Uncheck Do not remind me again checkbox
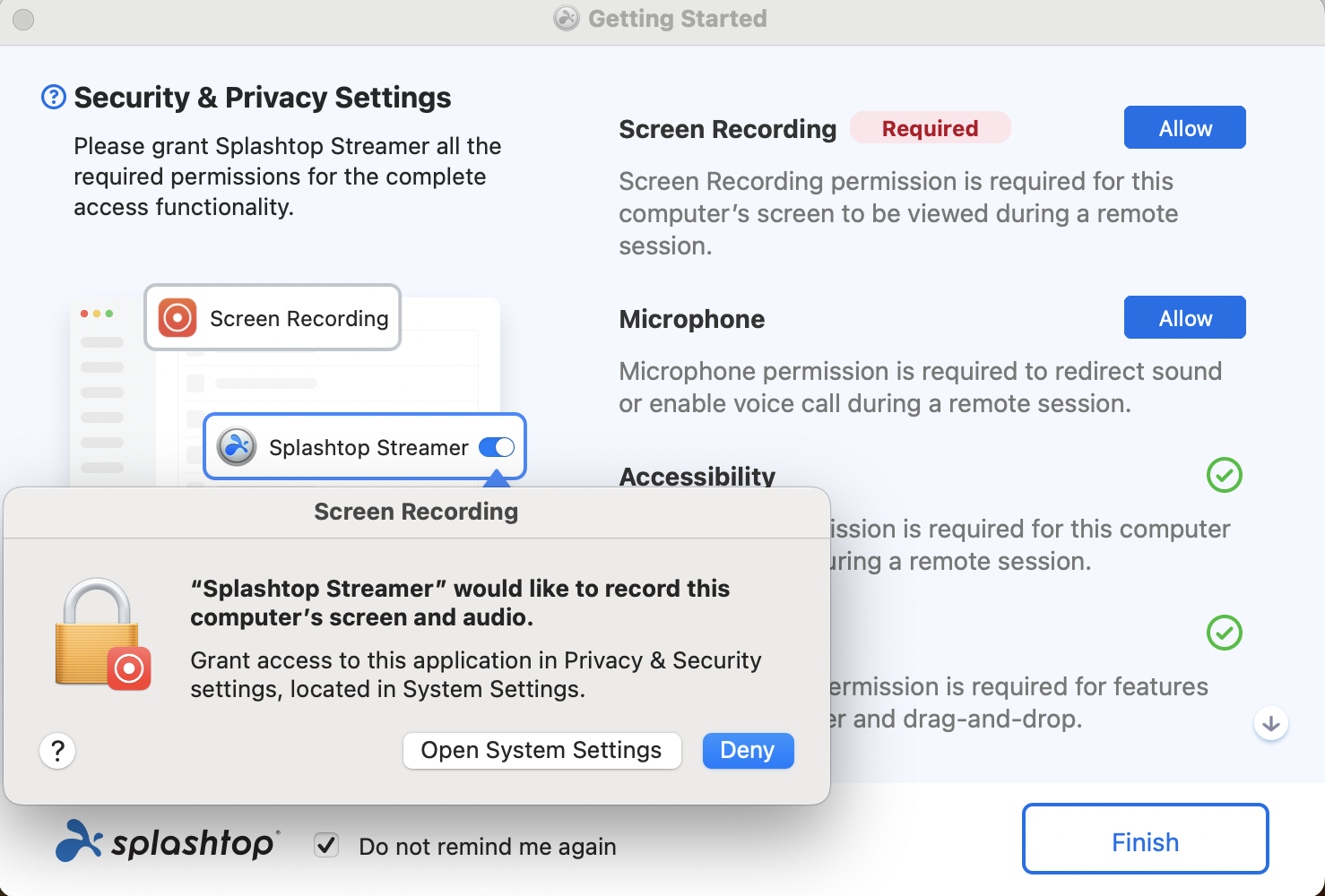The image size is (1325, 896). coord(326,845)
